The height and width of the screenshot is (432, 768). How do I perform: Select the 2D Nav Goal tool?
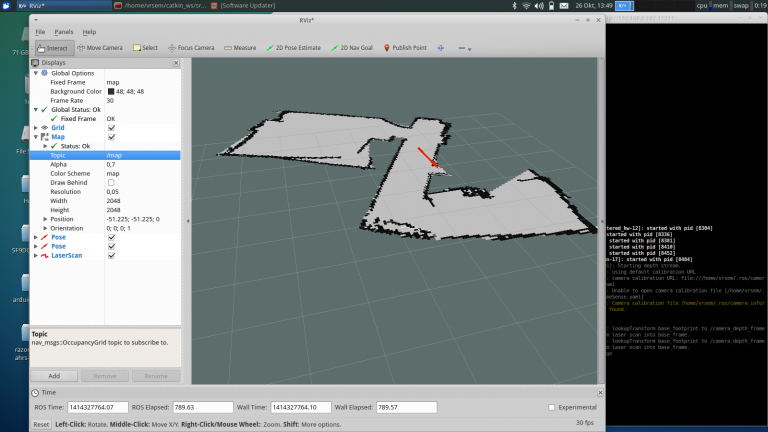click(352, 48)
